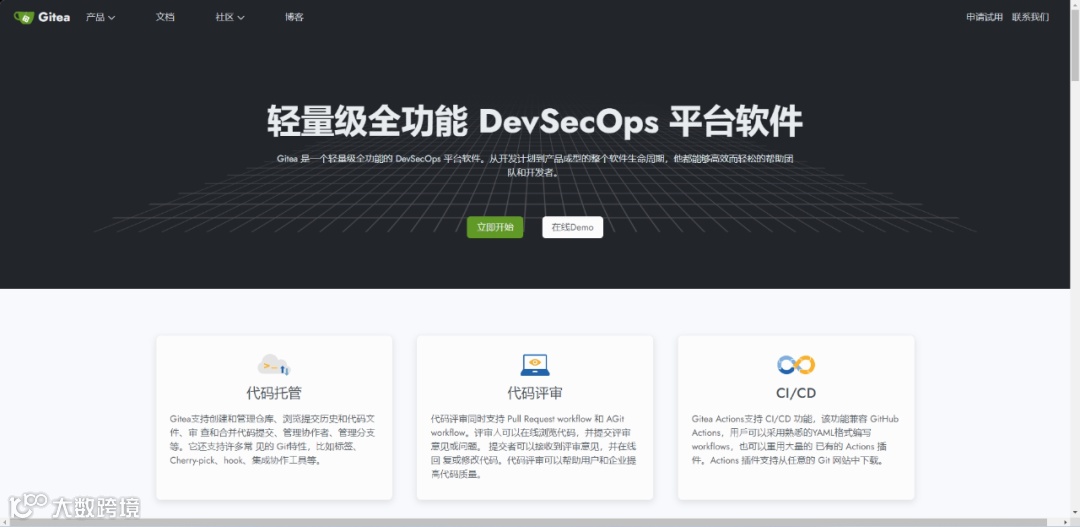Expand the 社区 dropdown menu
Viewport: 1080px width, 527px height.
230,17
